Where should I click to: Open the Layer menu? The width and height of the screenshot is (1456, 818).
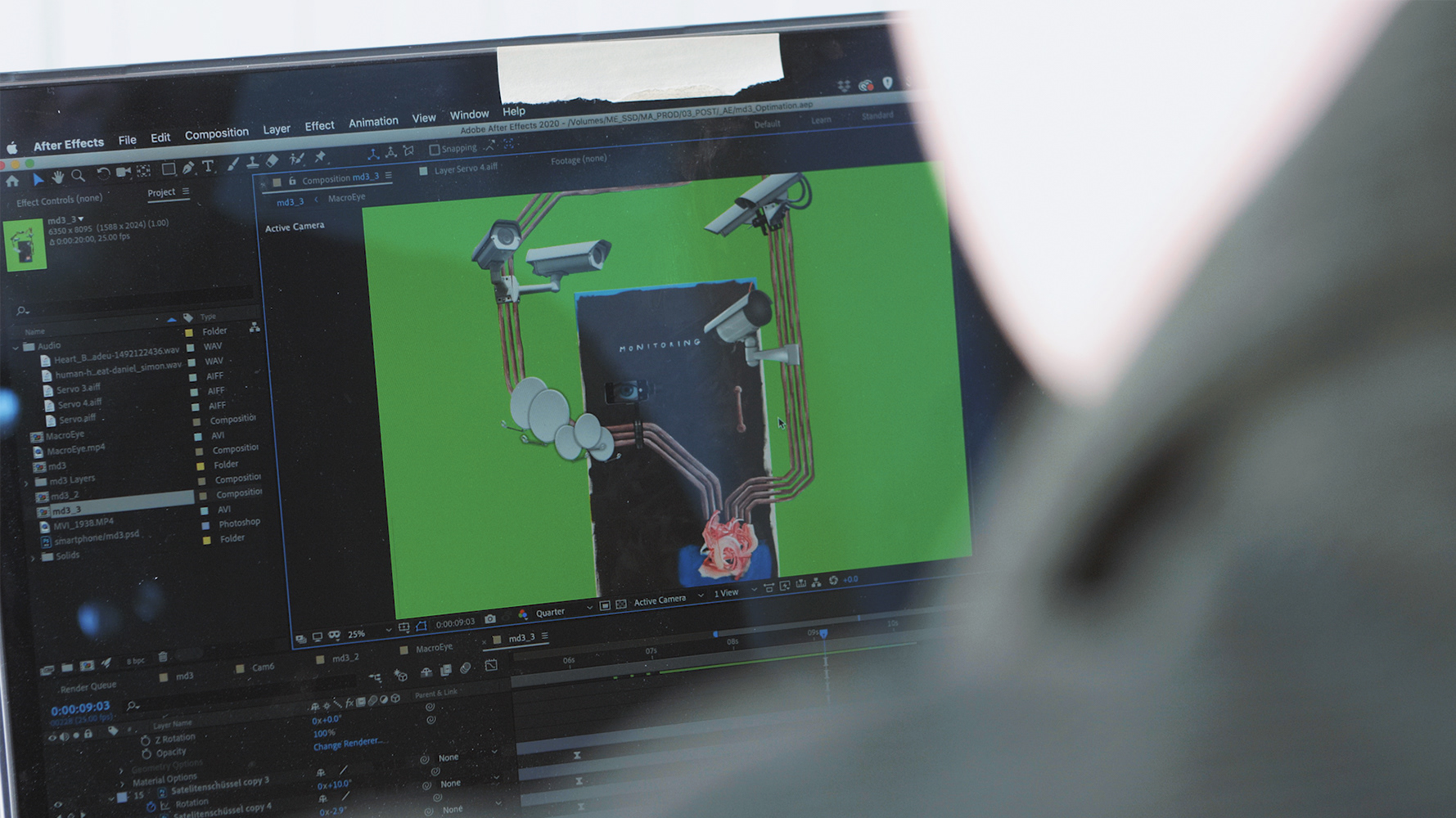277,129
